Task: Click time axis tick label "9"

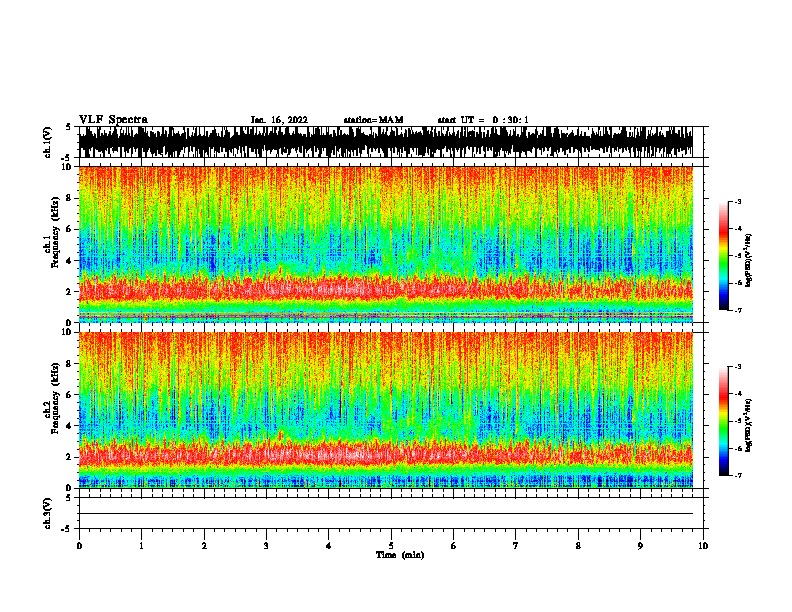Action: pos(640,546)
